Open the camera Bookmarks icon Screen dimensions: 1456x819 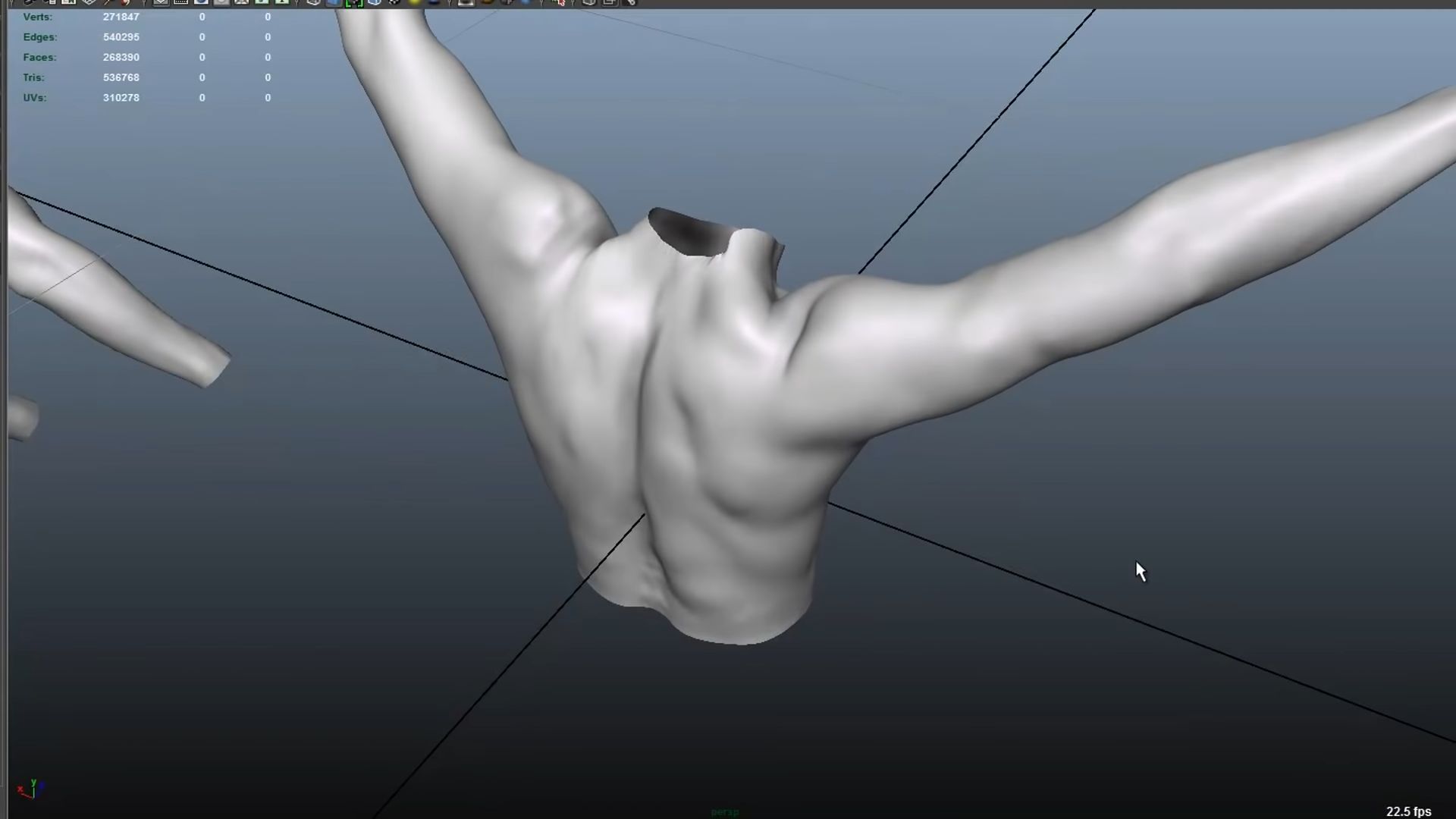coord(68,2)
